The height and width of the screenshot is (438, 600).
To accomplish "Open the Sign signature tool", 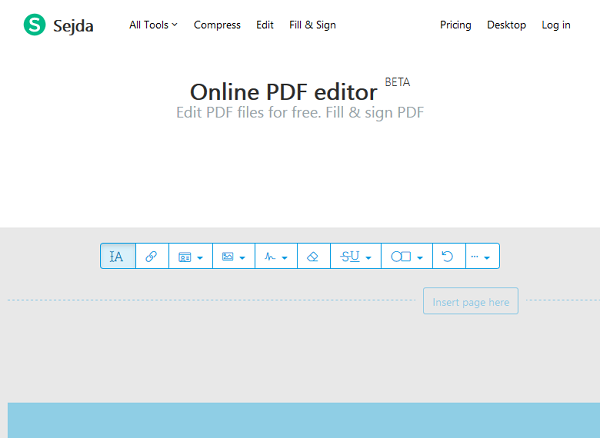I will point(276,257).
